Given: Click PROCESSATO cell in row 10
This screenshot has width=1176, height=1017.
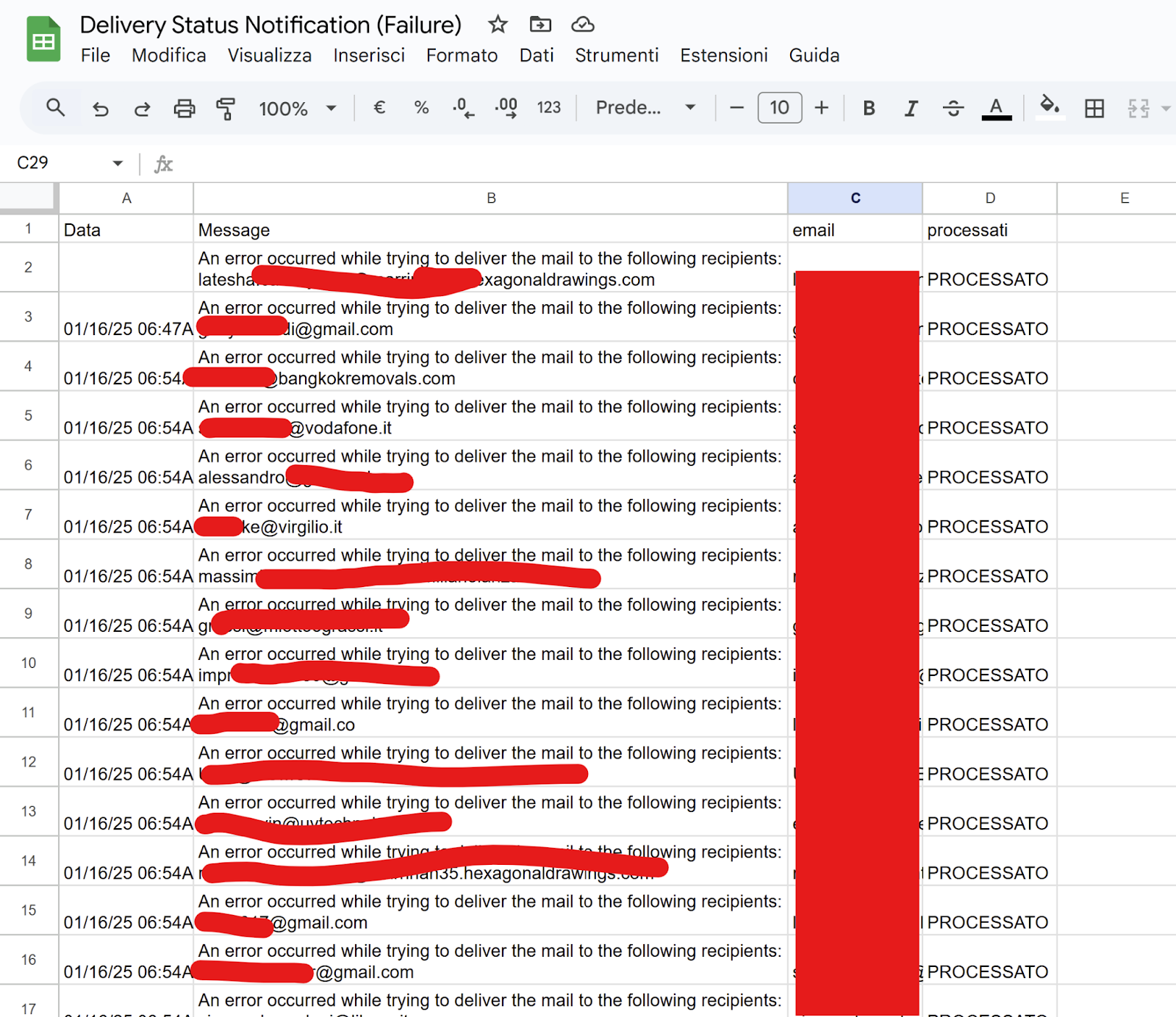Looking at the screenshot, I should [990, 664].
